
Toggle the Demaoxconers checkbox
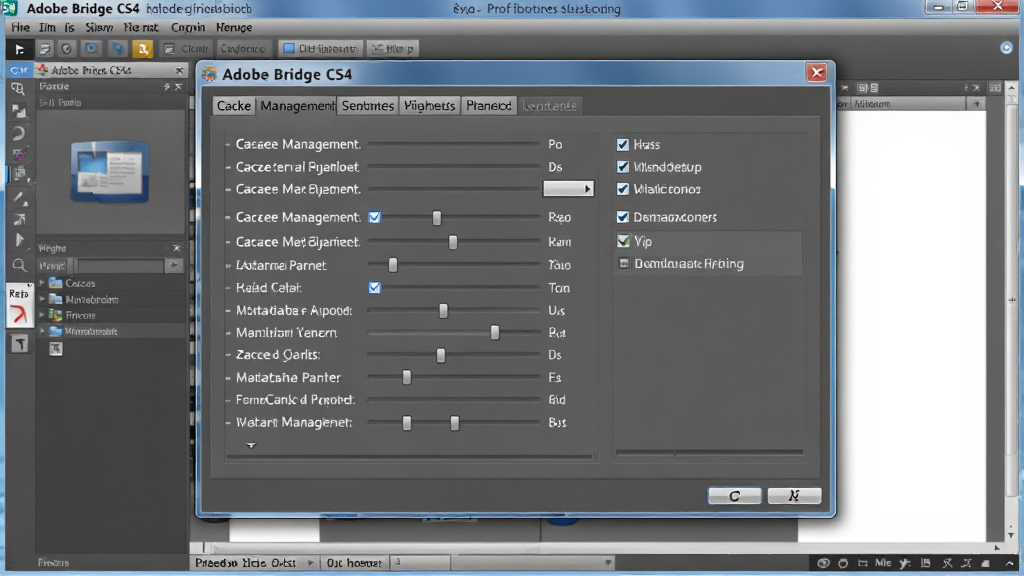tap(623, 217)
